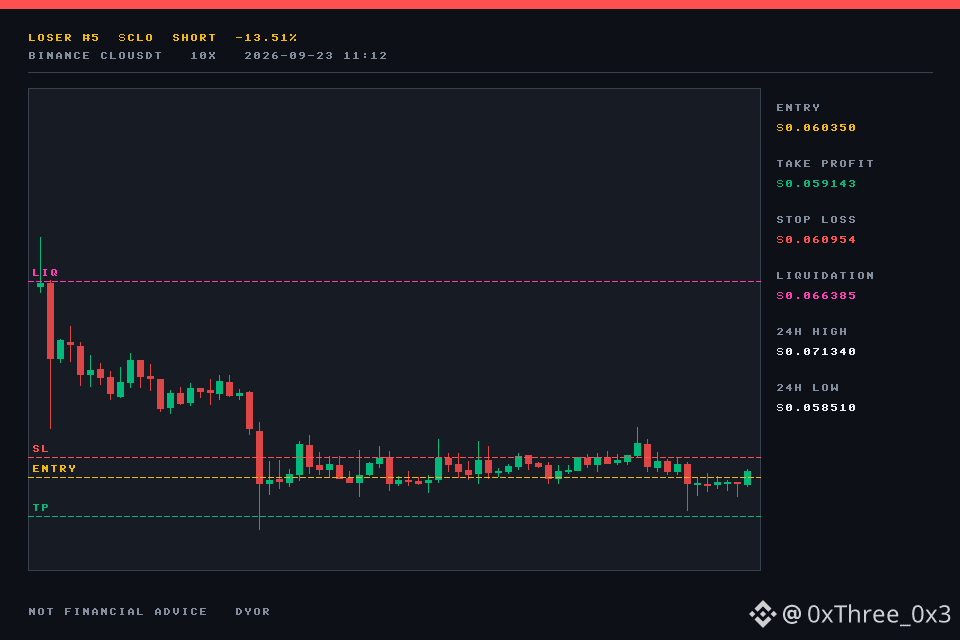960x640 pixels.
Task: Select the ENTRY line label on chart
Action: tap(54, 469)
